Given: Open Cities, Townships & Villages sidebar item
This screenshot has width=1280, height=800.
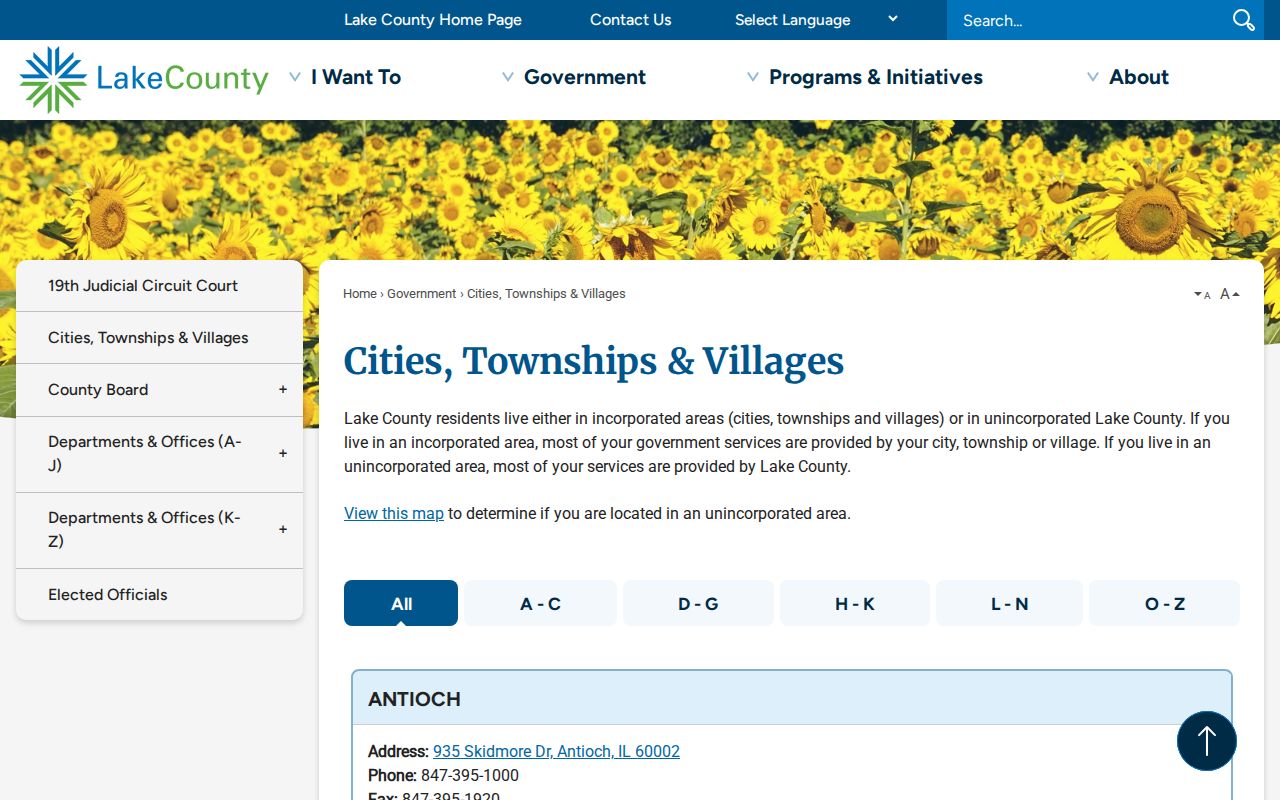Looking at the screenshot, I should pyautogui.click(x=159, y=338).
